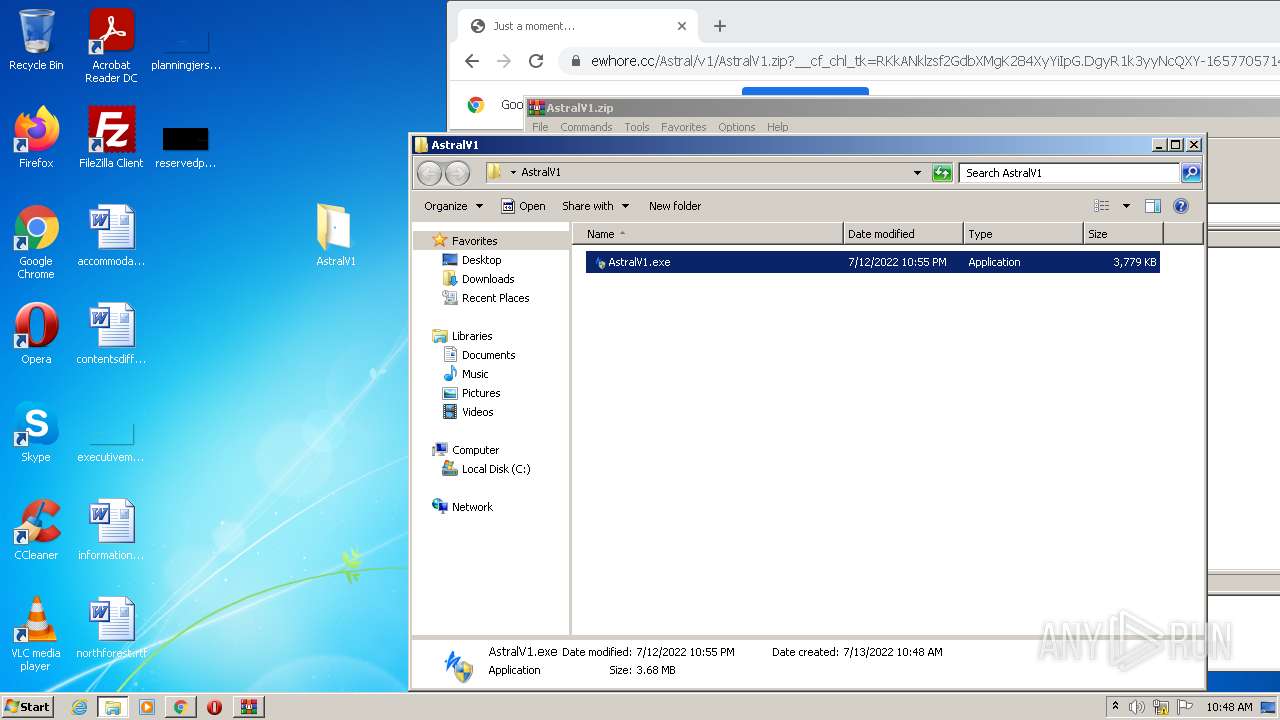
Task: Change view icon in Explorer toolbar
Action: coord(1102,206)
